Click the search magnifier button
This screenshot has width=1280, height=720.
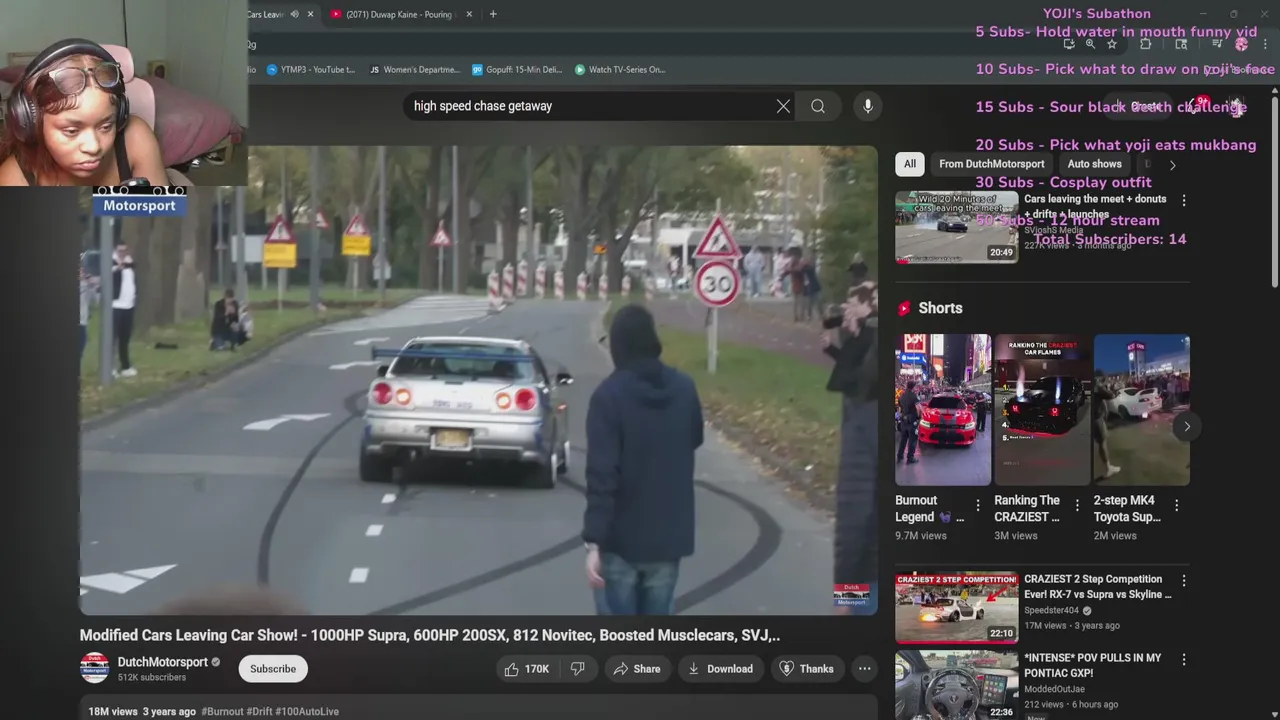tap(818, 106)
